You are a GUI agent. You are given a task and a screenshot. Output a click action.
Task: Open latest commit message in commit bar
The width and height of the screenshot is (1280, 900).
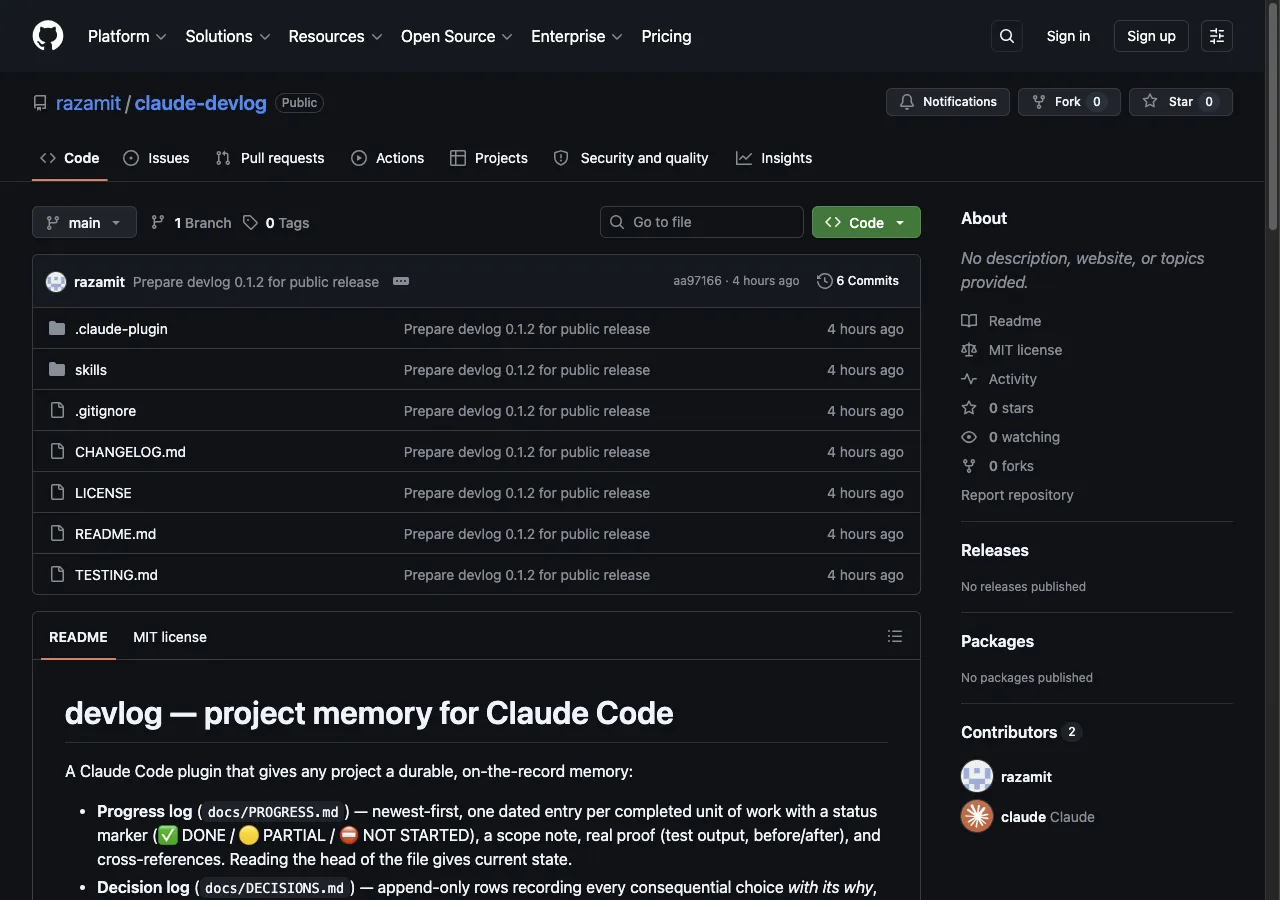pos(256,282)
